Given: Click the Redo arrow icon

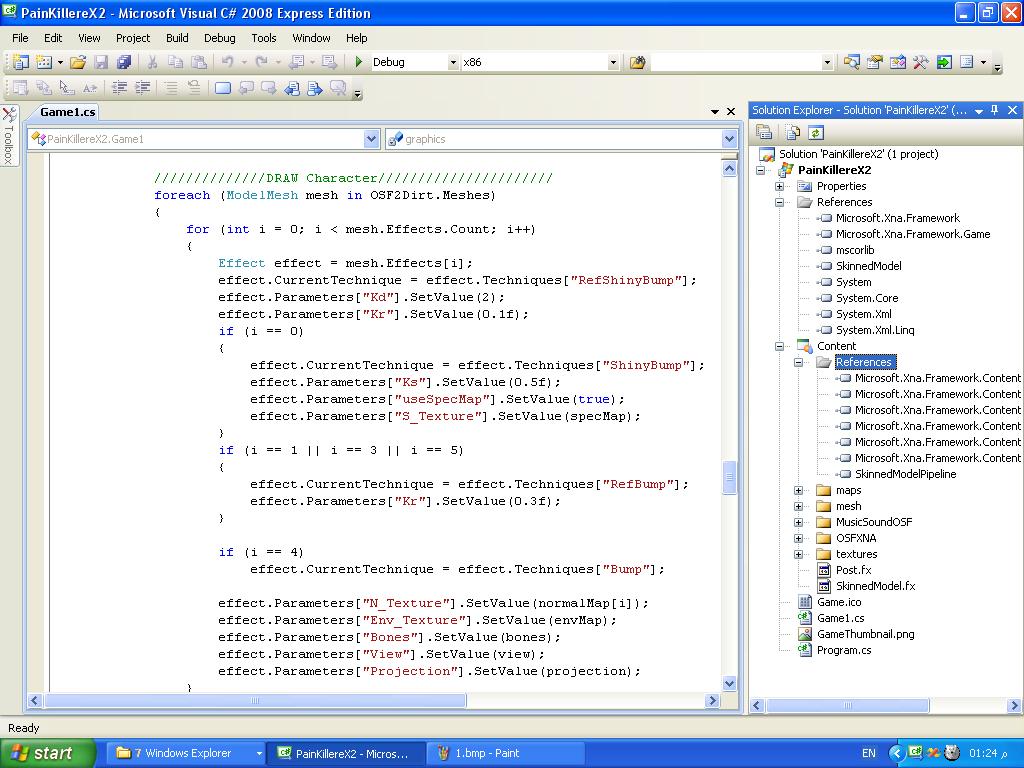Looking at the screenshot, I should [261, 62].
